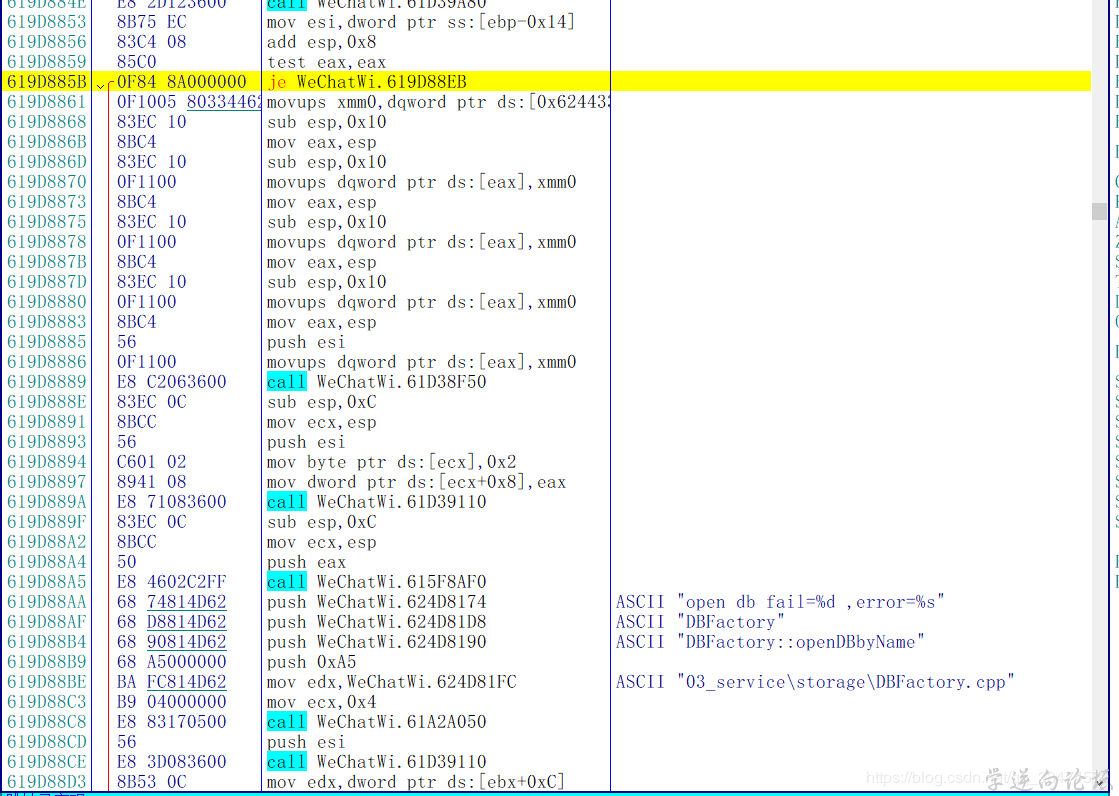Image resolution: width=1119 pixels, height=796 pixels.
Task: Select address 619D8868
Action: (46, 122)
